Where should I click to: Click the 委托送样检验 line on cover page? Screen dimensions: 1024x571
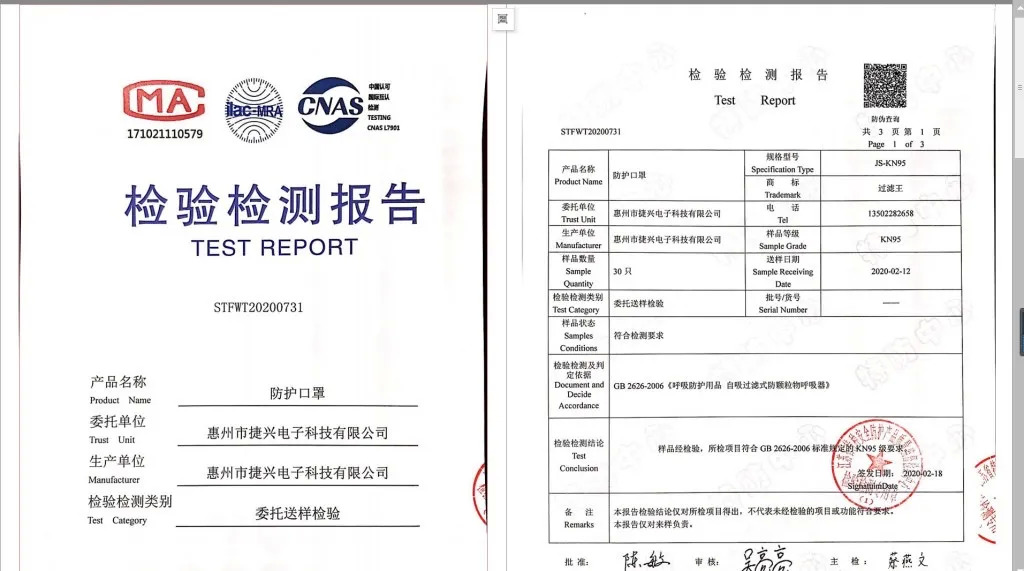298,514
